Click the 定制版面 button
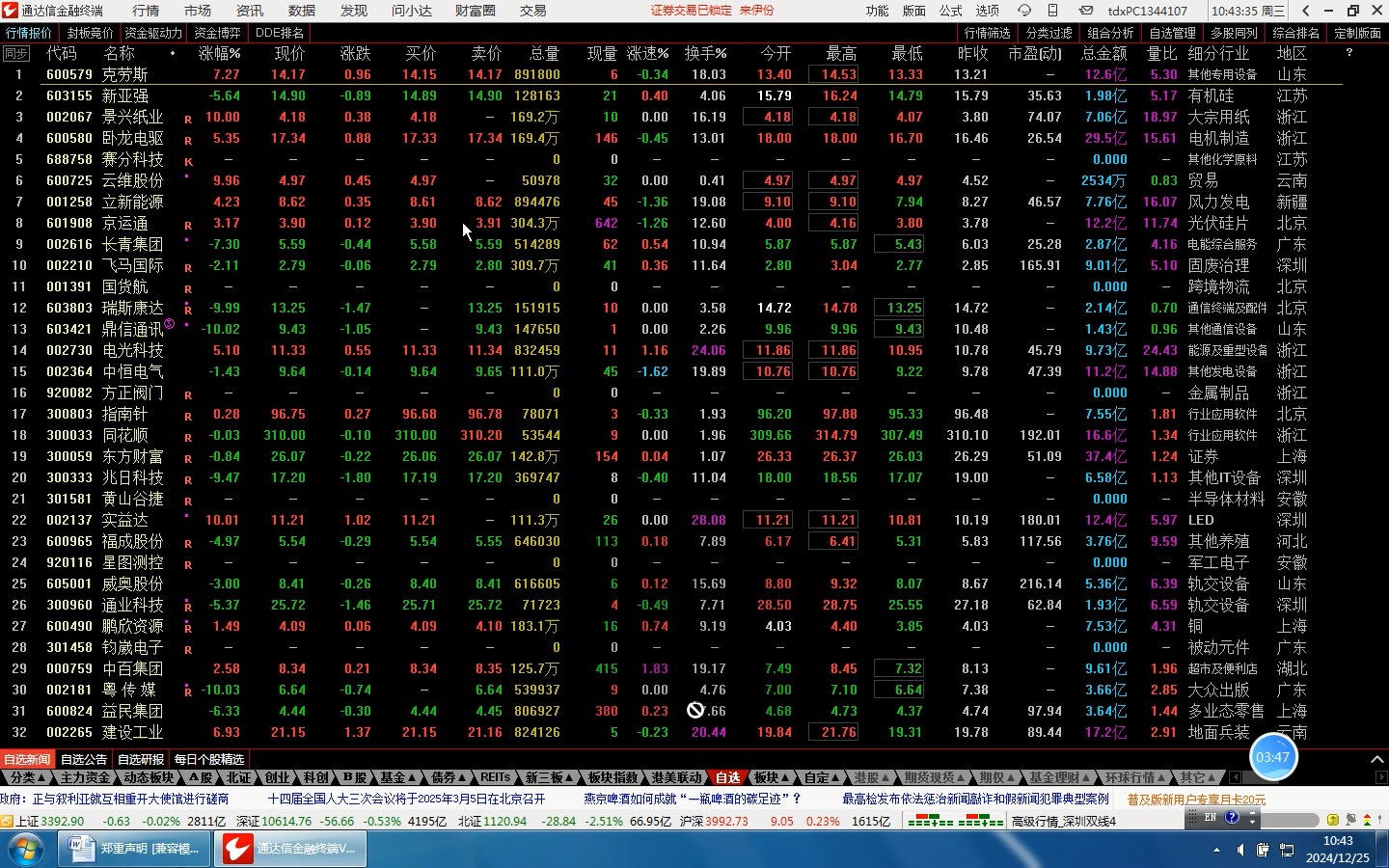The image size is (1389, 868). 1358,33
